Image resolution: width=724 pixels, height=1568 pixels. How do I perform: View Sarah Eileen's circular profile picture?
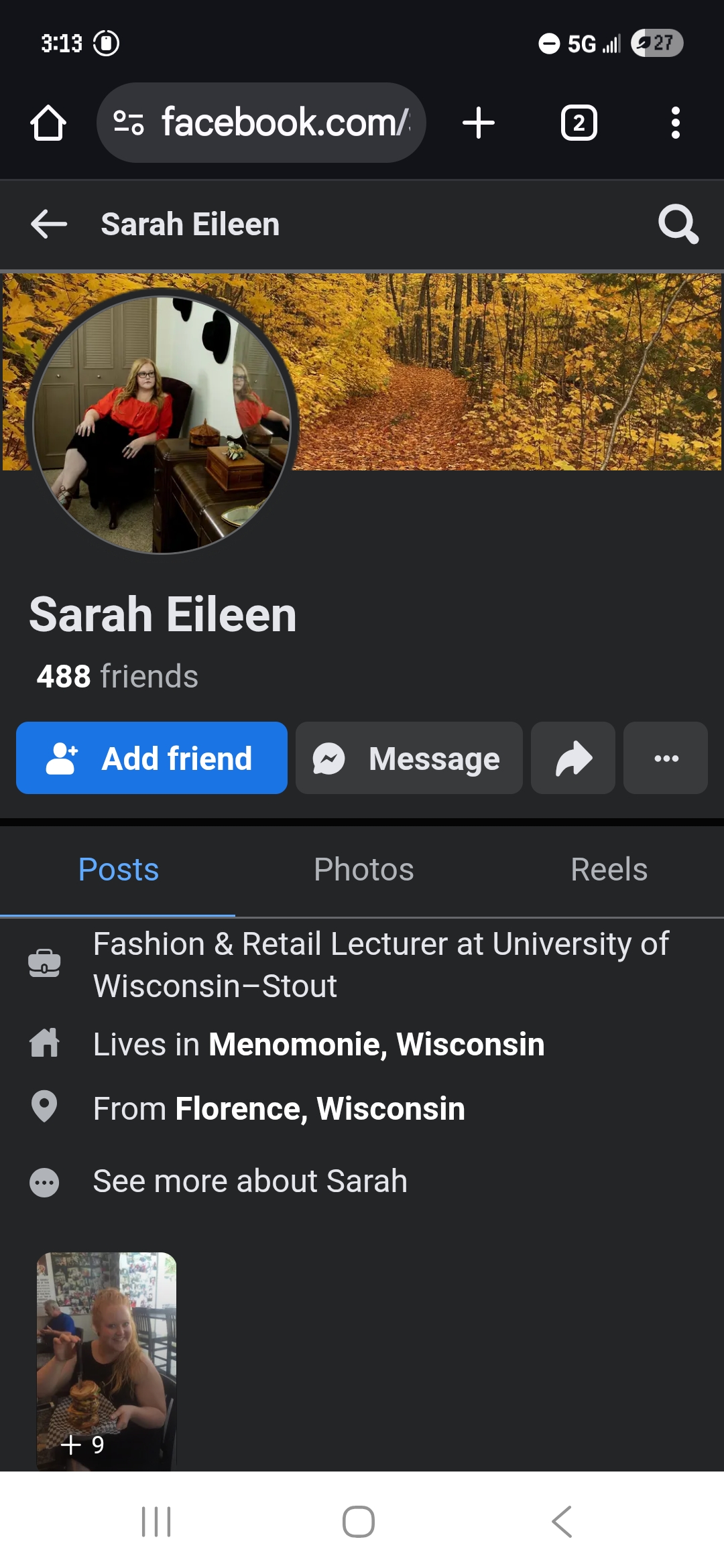coord(162,425)
